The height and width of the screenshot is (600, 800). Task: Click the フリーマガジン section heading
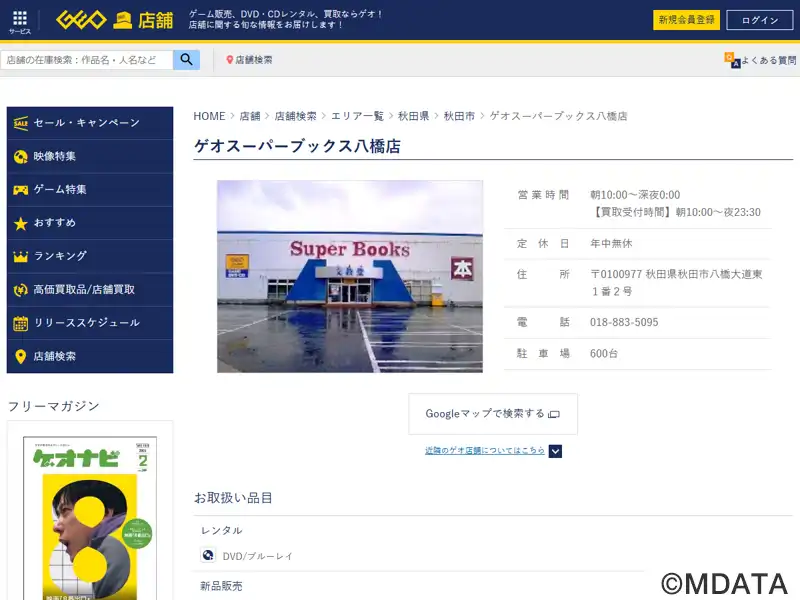tap(54, 406)
